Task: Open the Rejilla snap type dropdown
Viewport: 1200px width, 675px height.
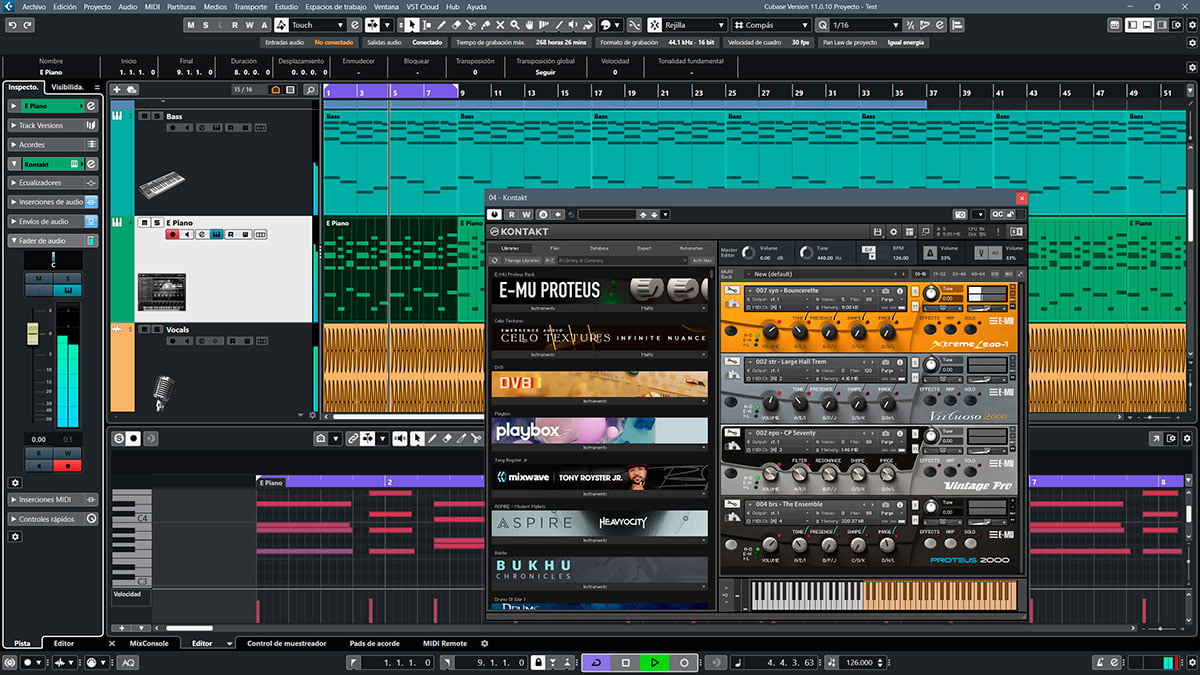Action: click(694, 24)
